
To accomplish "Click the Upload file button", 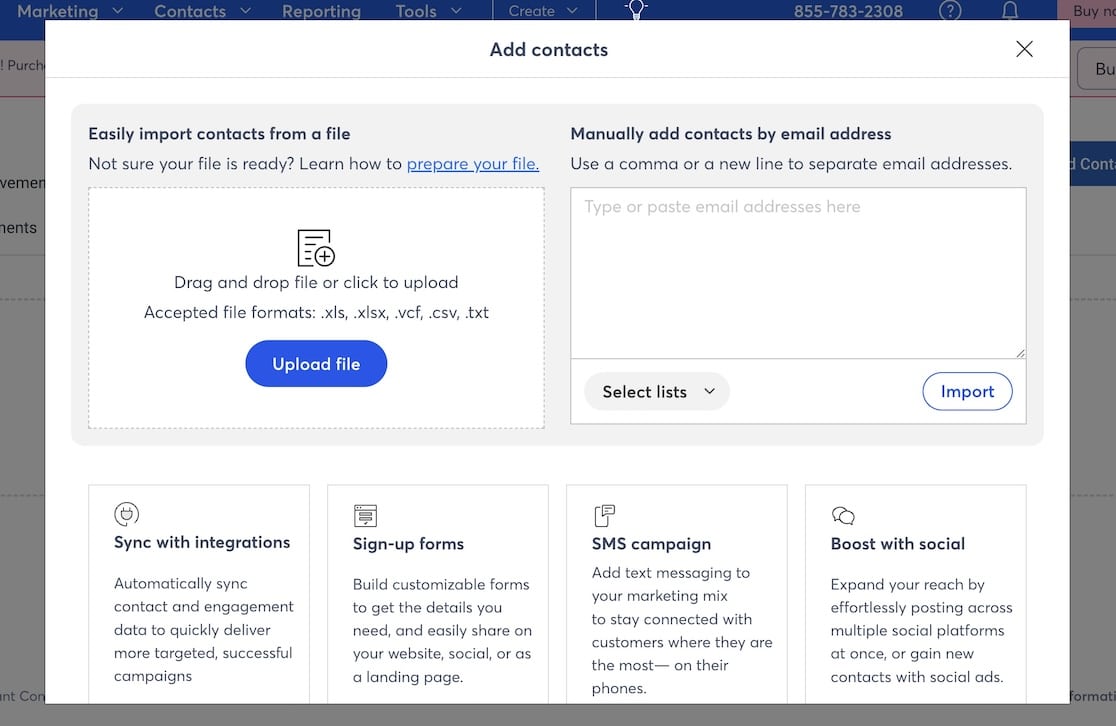I will (316, 363).
